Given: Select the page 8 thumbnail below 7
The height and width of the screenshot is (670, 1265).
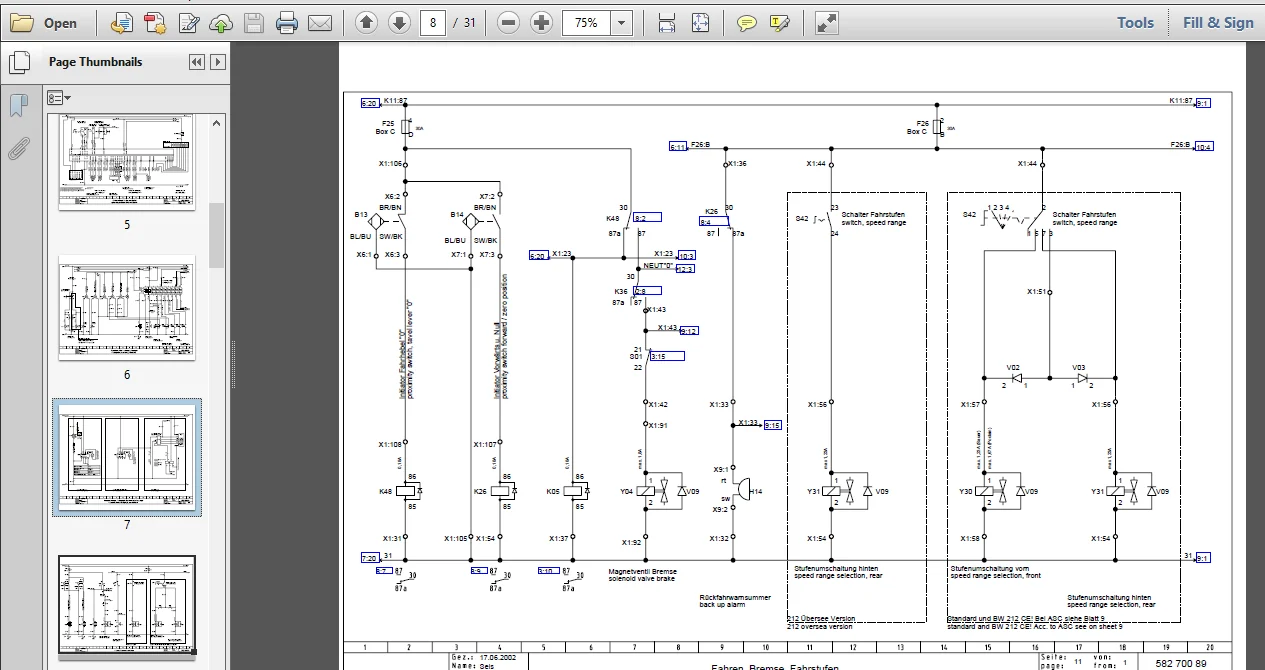Looking at the screenshot, I should click(127, 605).
